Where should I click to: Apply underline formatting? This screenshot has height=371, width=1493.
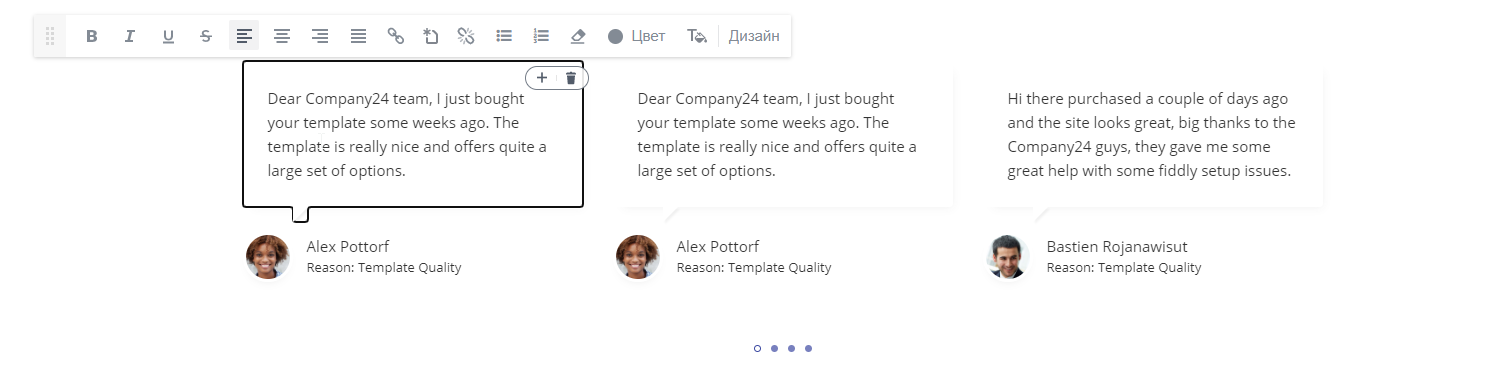click(x=168, y=36)
